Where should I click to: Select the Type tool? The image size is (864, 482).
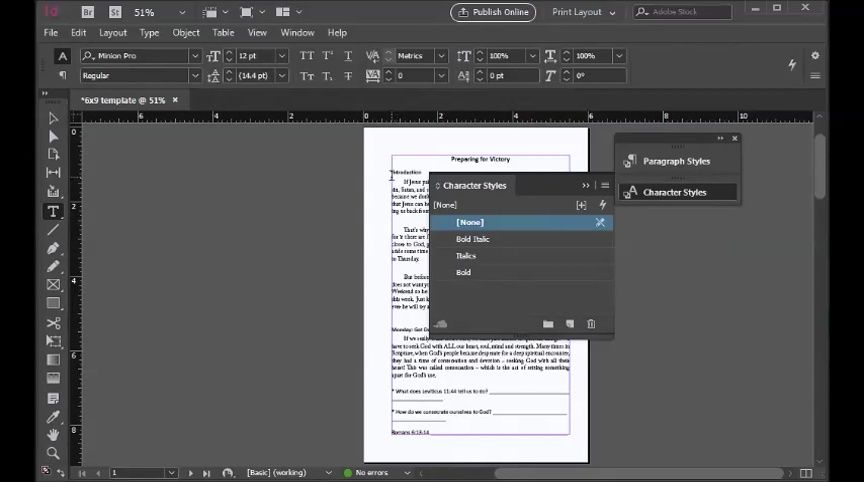point(53,212)
